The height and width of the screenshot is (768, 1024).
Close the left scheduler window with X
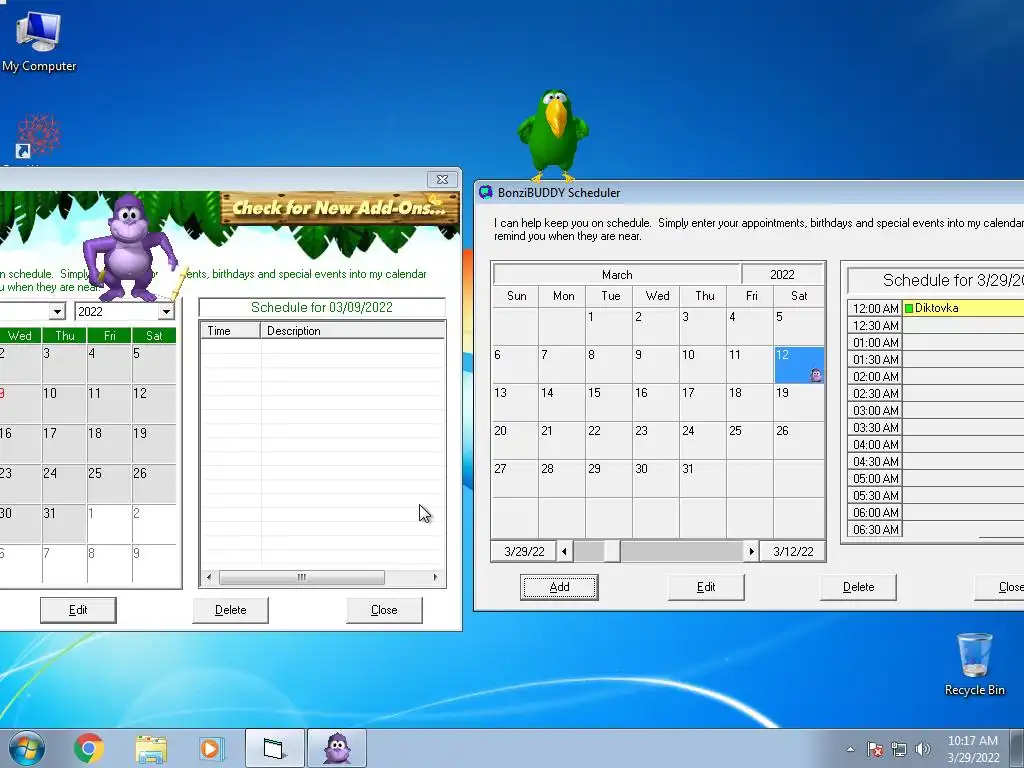coord(442,179)
